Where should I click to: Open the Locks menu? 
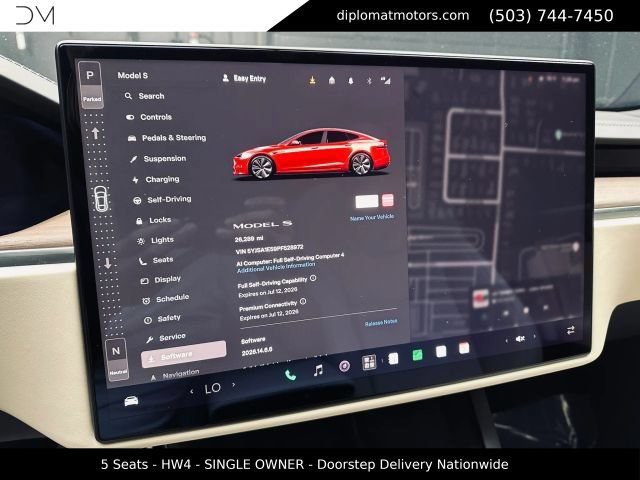coord(153,220)
